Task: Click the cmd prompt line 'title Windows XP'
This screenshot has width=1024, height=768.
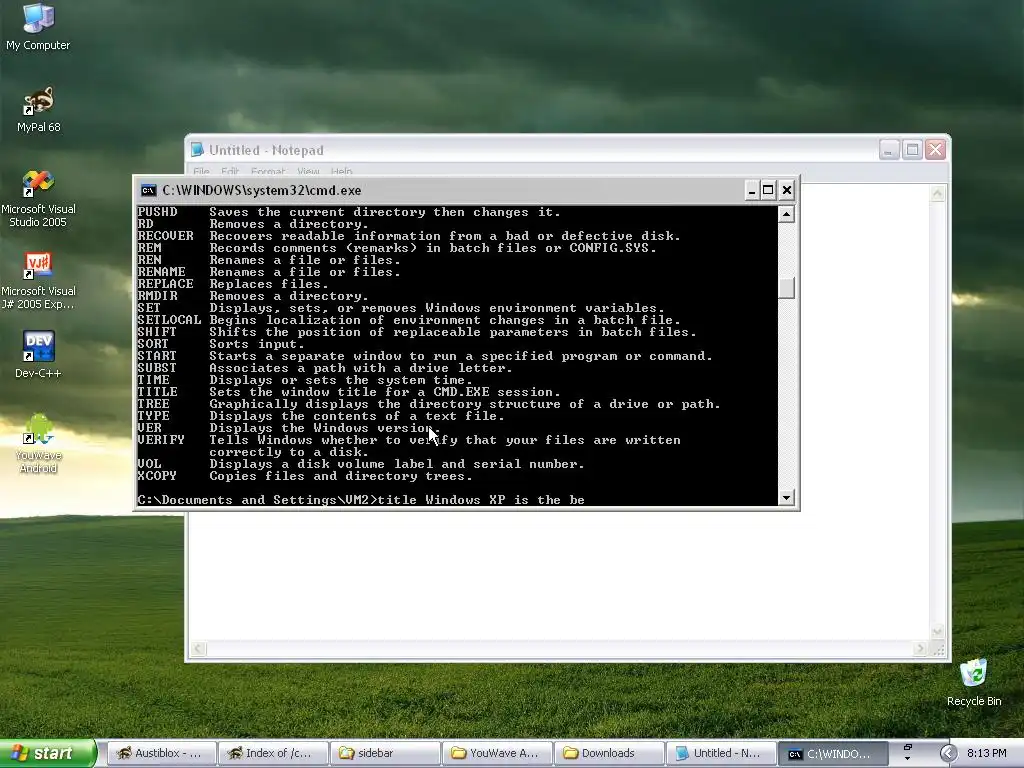Action: 361,500
